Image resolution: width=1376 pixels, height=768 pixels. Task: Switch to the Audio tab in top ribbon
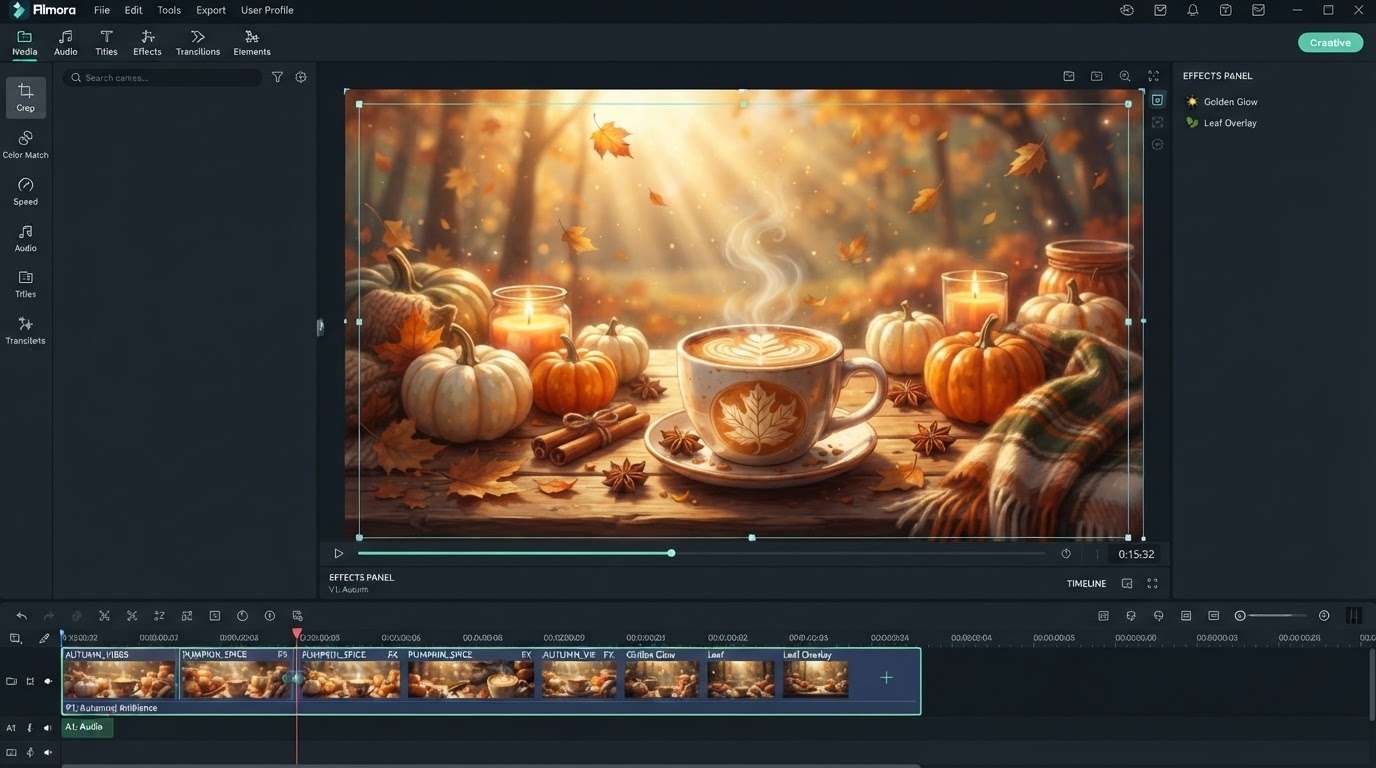66,43
